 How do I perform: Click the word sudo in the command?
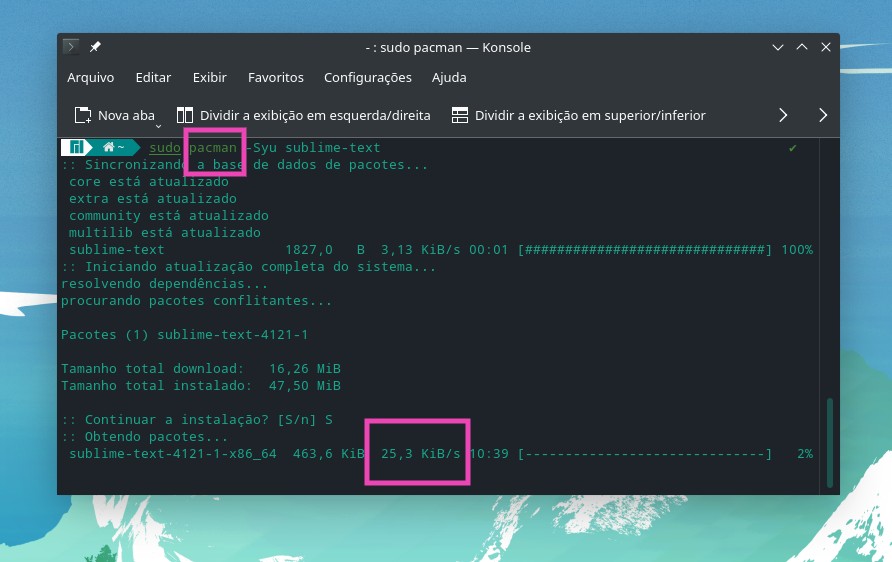165,148
